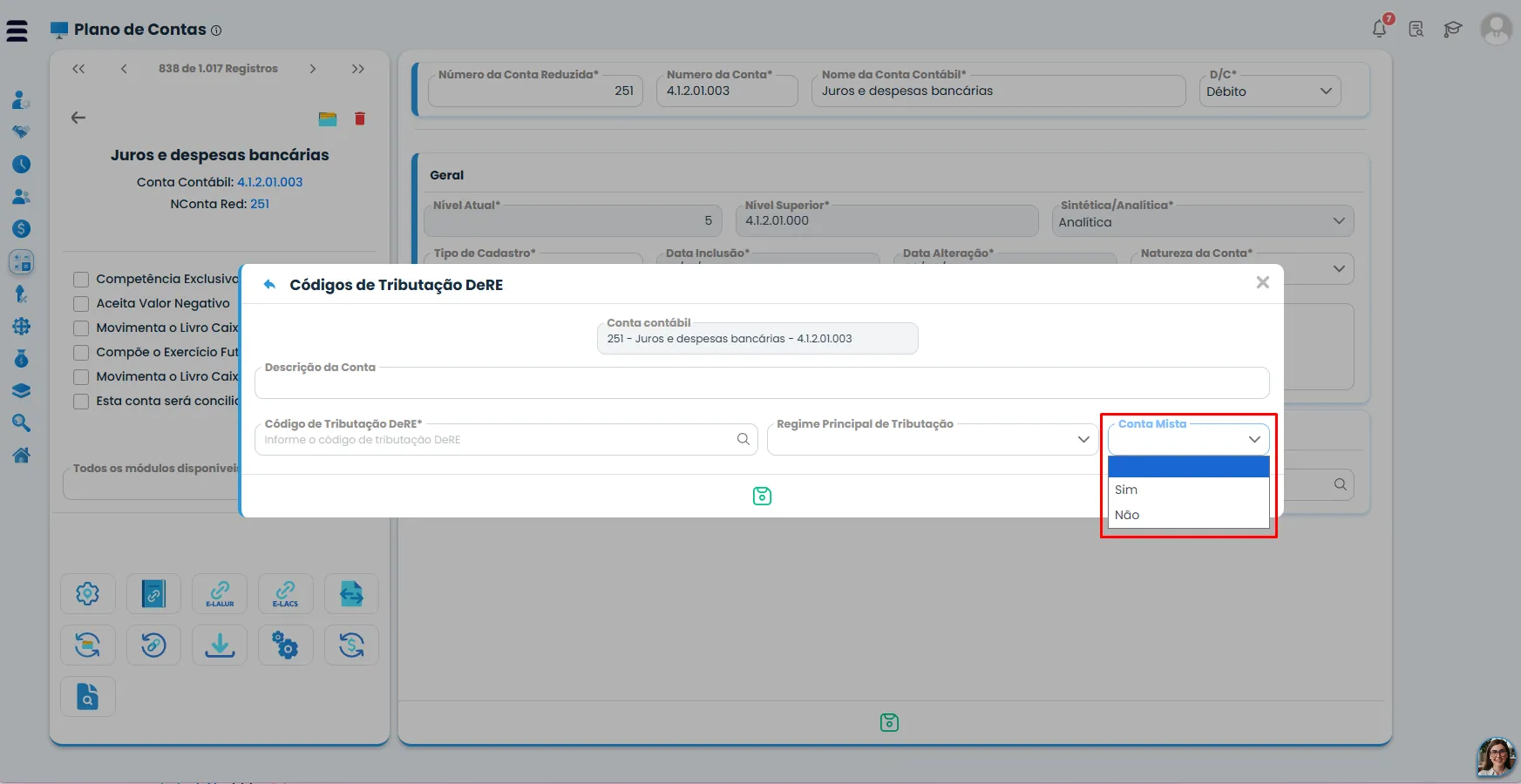The width and height of the screenshot is (1521, 784).
Task: Collapse the Conta Mista dropdown arrow
Action: [1254, 440]
